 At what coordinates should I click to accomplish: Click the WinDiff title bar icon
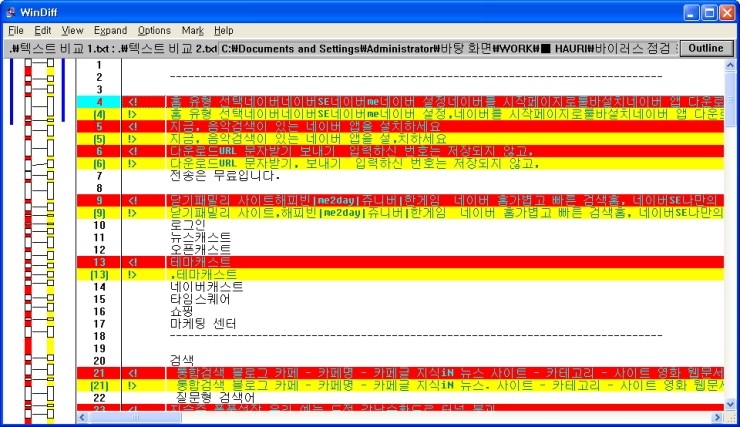click(x=11, y=12)
